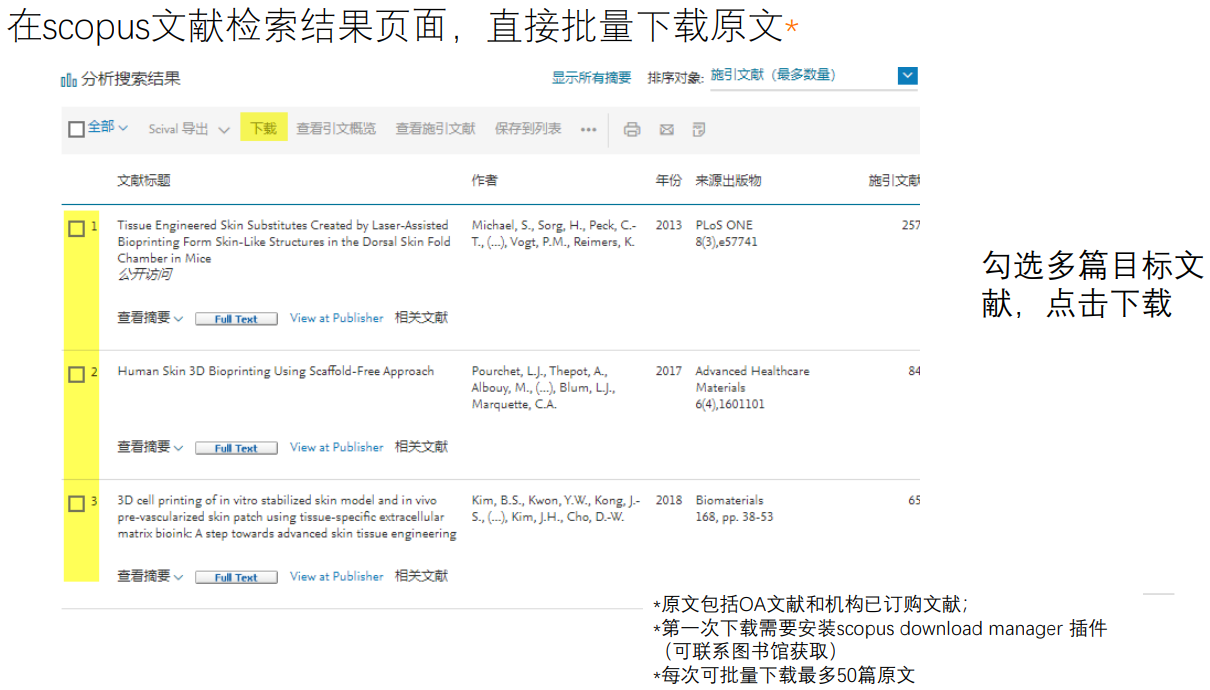Click author list Pourchet, L.J., Thepot, A.
This screenshot has height=690, width=1210.
(544, 388)
